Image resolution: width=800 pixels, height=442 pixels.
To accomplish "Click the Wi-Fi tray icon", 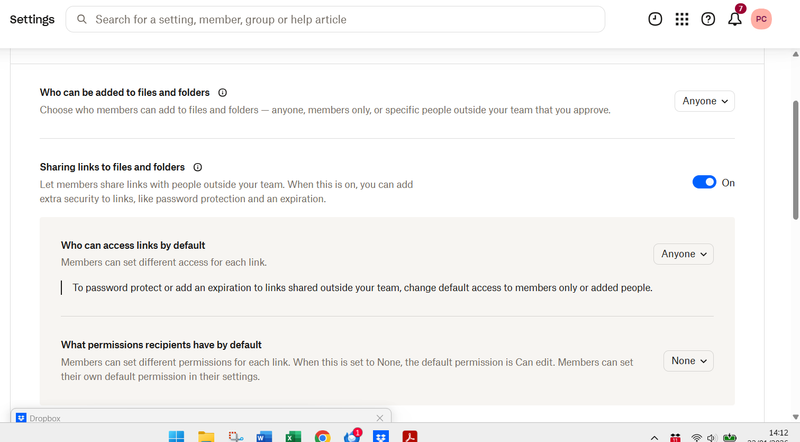I will pyautogui.click(x=696, y=438).
